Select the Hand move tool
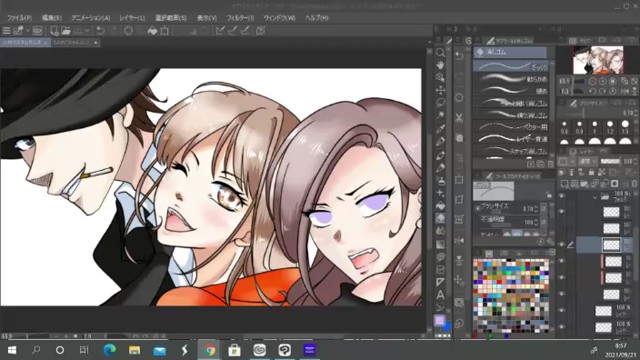Viewport: 640px width, 360px height. (440, 65)
